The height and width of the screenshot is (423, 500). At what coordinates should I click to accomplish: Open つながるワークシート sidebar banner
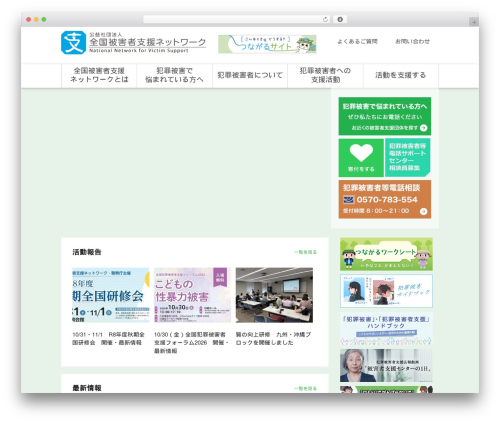click(x=386, y=254)
